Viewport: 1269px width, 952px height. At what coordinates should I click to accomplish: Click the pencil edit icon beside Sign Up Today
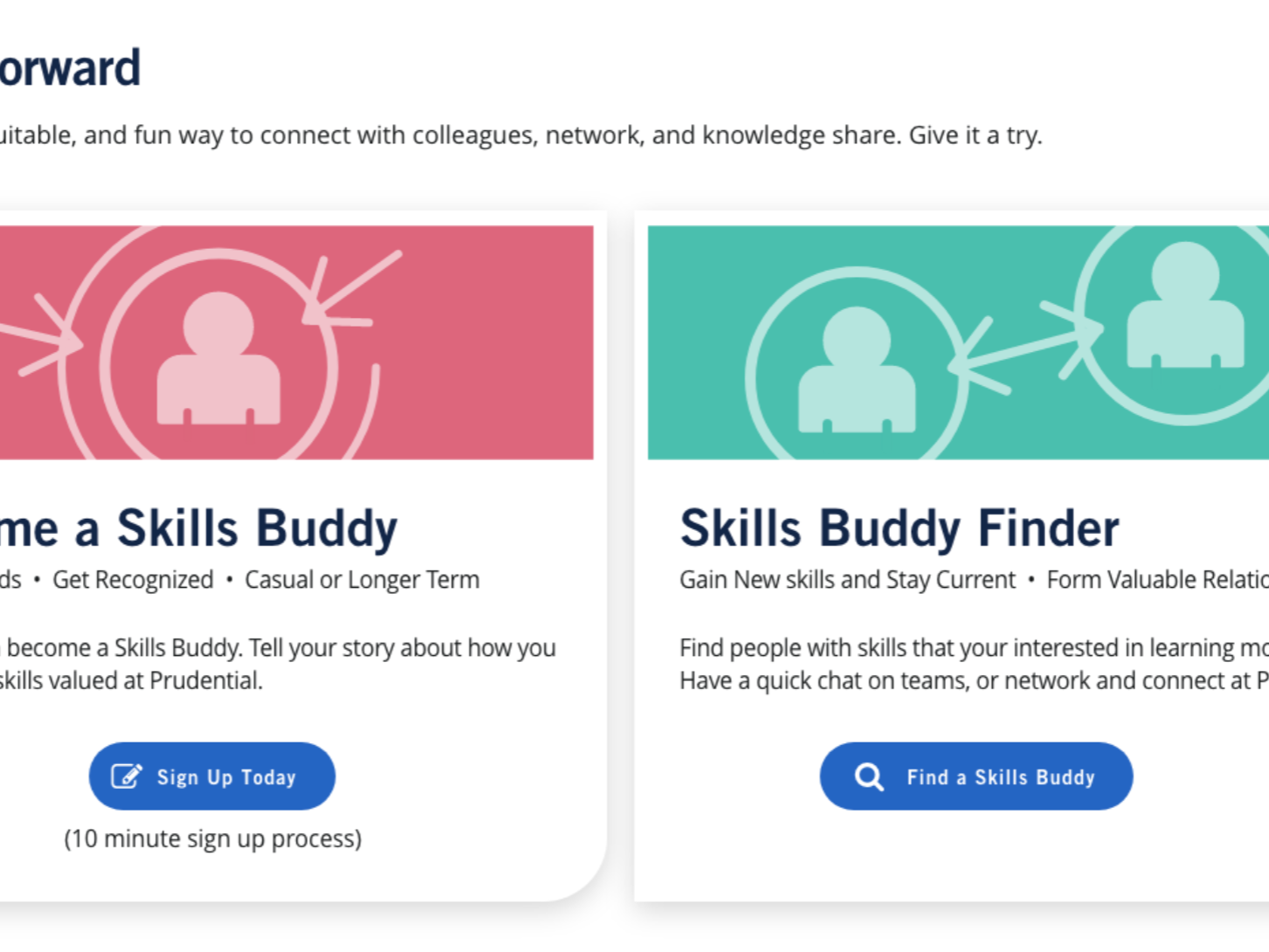pyautogui.click(x=127, y=776)
